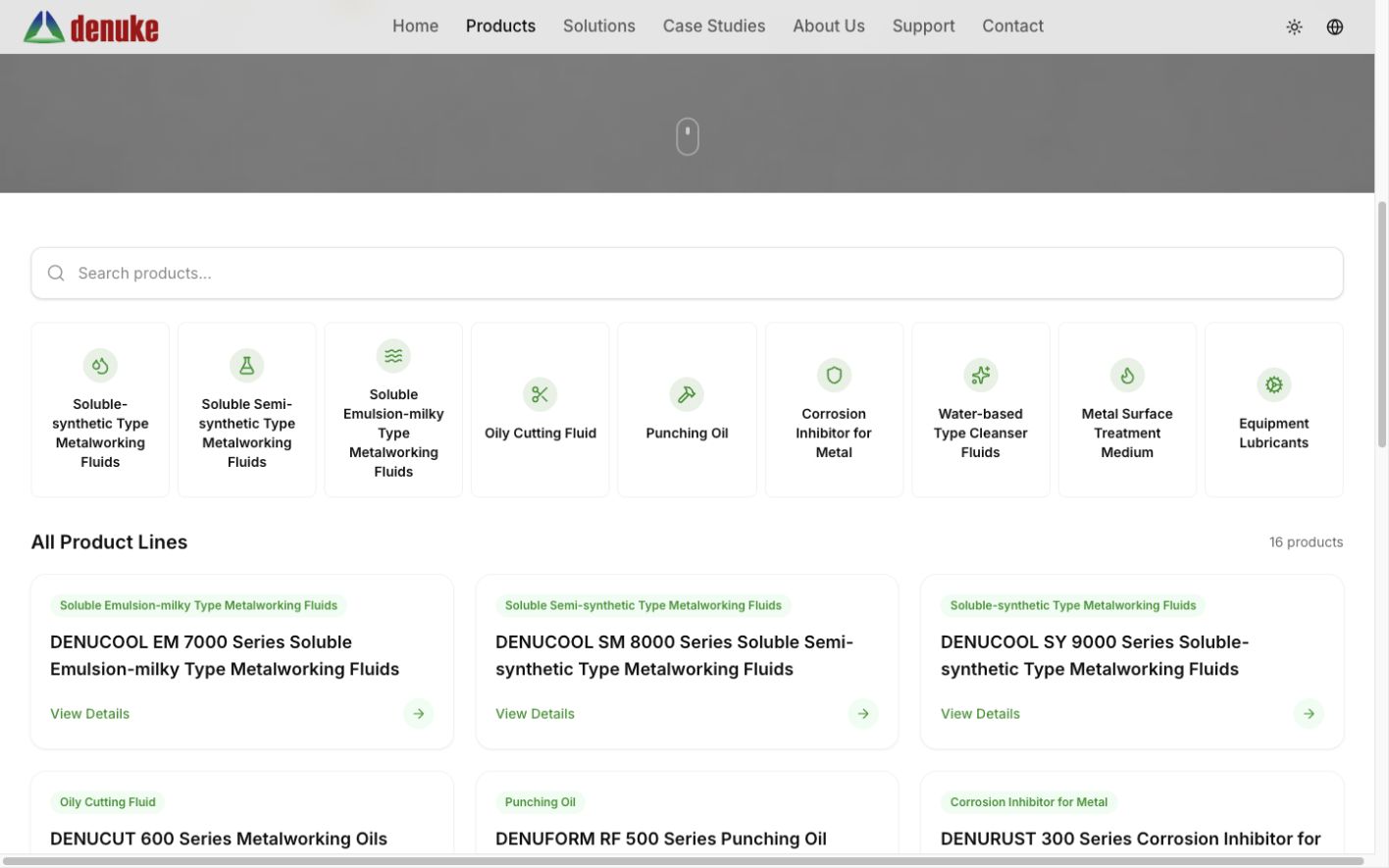
Task: Navigate to Case Studies
Action: coord(714,26)
